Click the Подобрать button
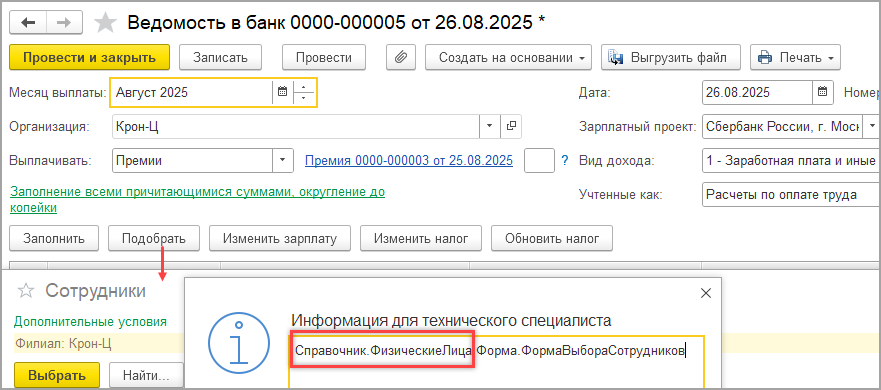This screenshot has width=881, height=390. (x=153, y=238)
